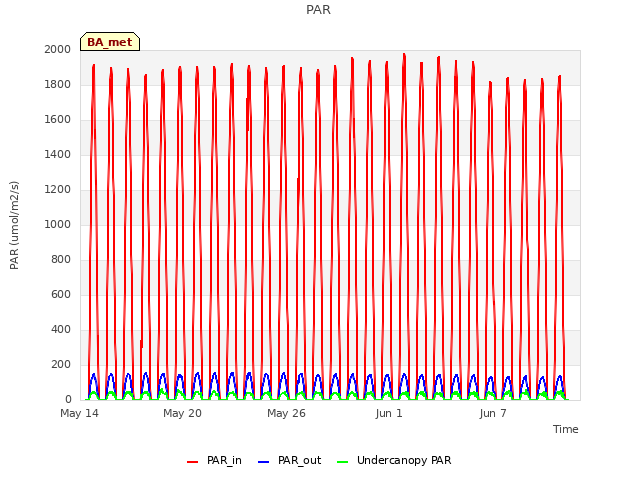Click the May 14 x-axis label
The height and width of the screenshot is (480, 640).
80,413
